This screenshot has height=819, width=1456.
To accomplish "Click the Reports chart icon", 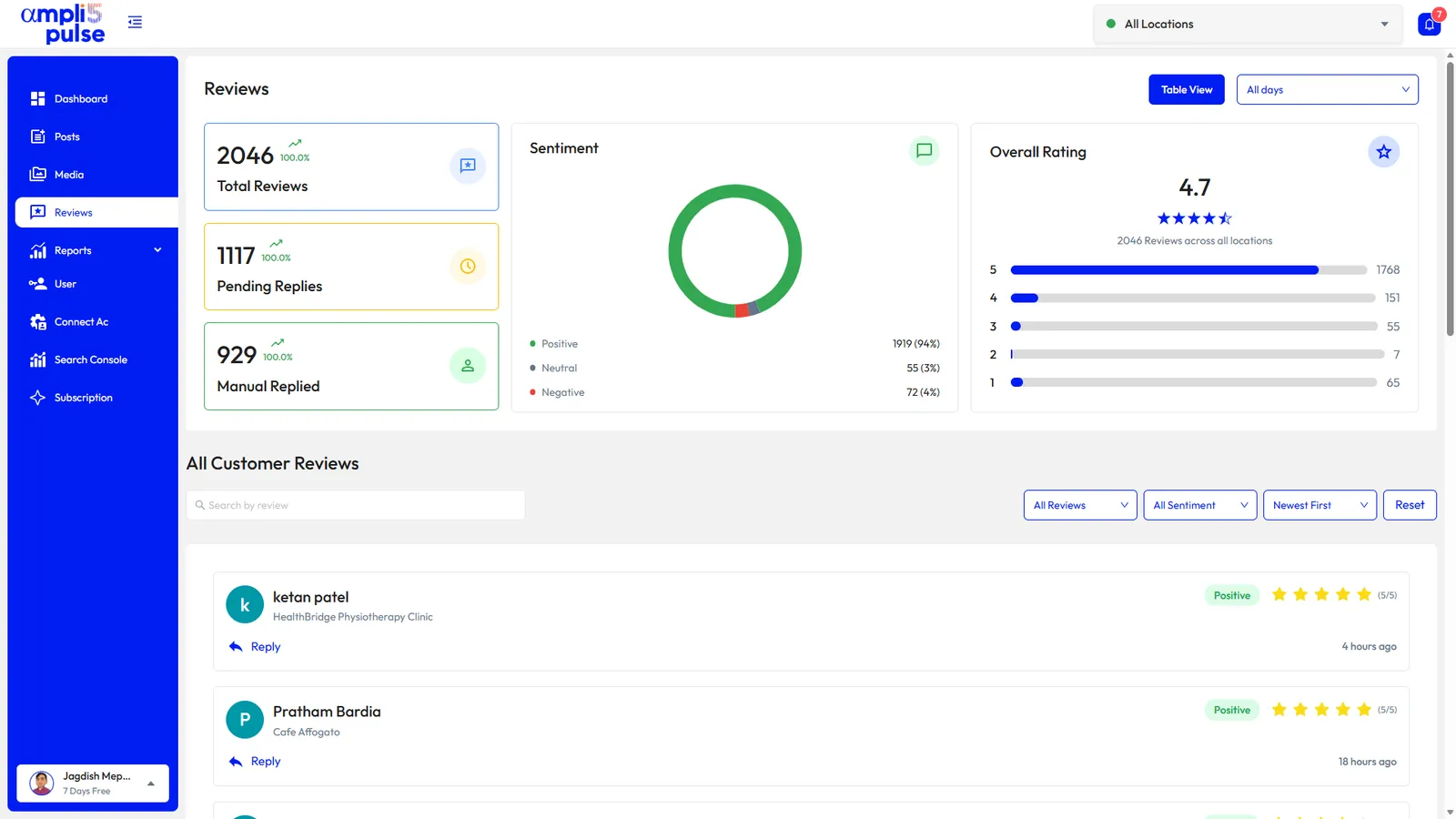I will point(37,250).
